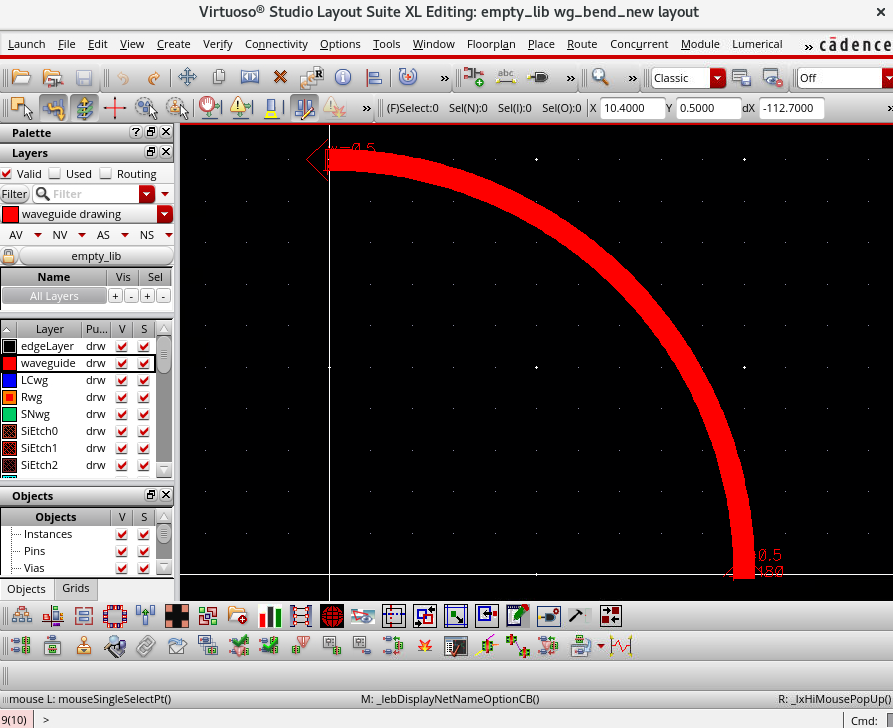Image resolution: width=893 pixels, height=728 pixels.
Task: Click the hierarchy tree icon in bottom toolbar
Action: pyautogui.click(x=22, y=616)
